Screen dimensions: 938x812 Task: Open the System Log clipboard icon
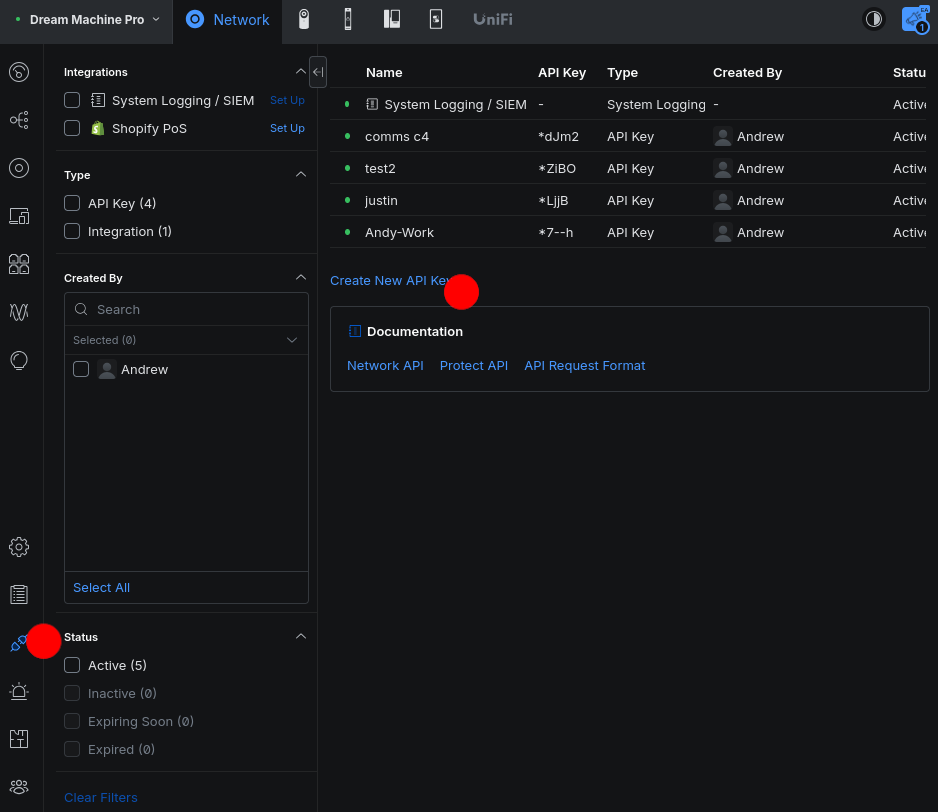tap(19, 595)
